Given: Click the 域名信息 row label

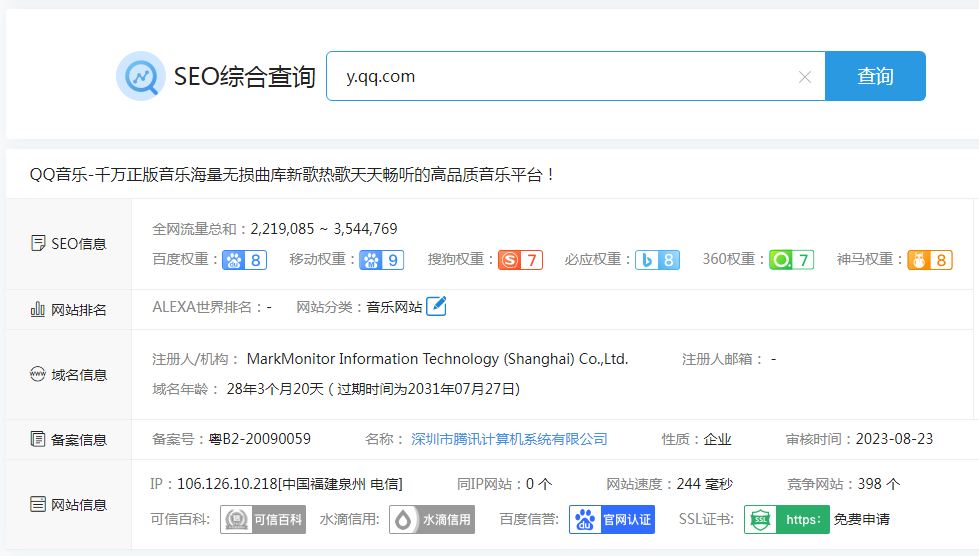Looking at the screenshot, I should point(79,374).
